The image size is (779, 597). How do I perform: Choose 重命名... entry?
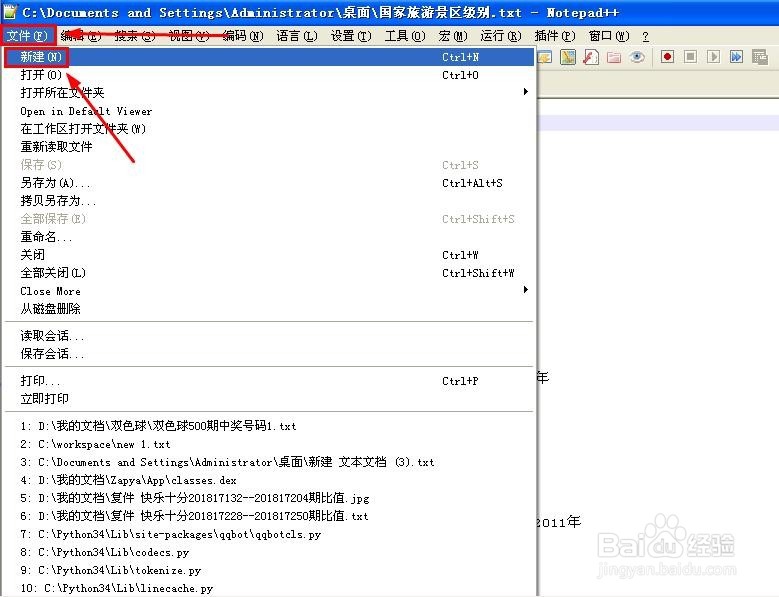269,237
